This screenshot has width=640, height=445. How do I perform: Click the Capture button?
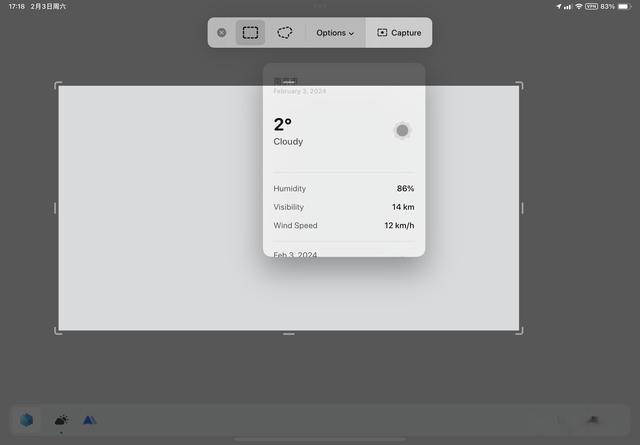point(399,33)
